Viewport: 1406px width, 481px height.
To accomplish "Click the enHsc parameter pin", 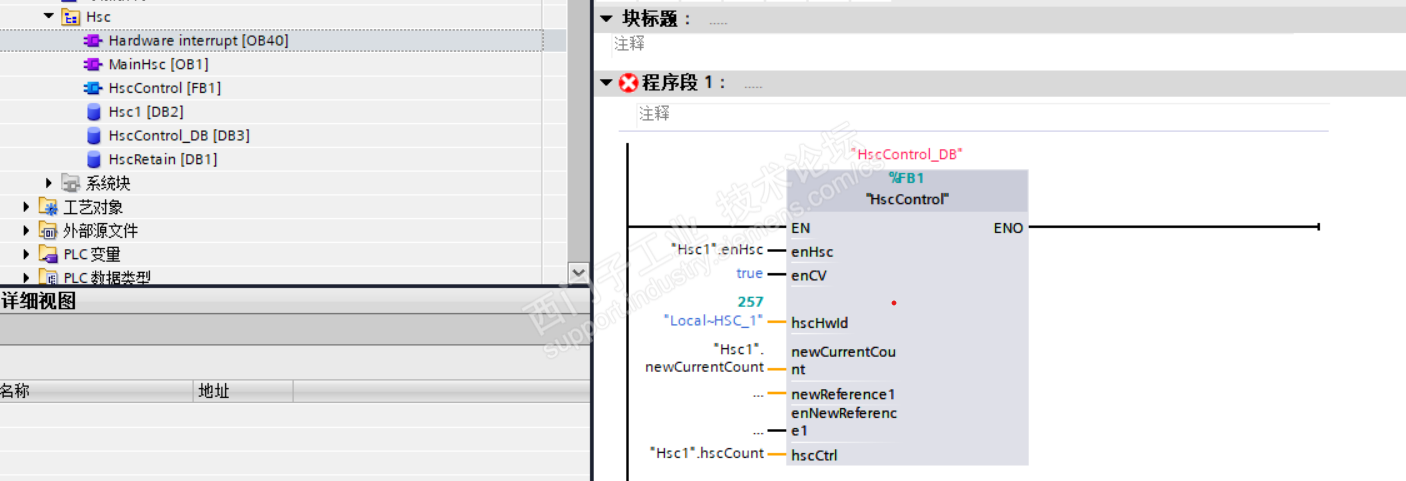I will tap(812, 252).
